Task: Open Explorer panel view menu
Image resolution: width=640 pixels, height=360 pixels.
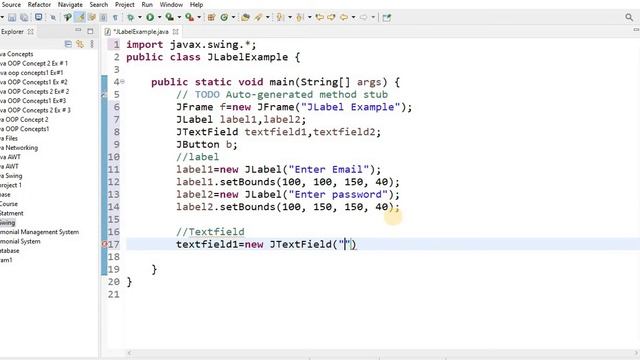Action: [92, 44]
